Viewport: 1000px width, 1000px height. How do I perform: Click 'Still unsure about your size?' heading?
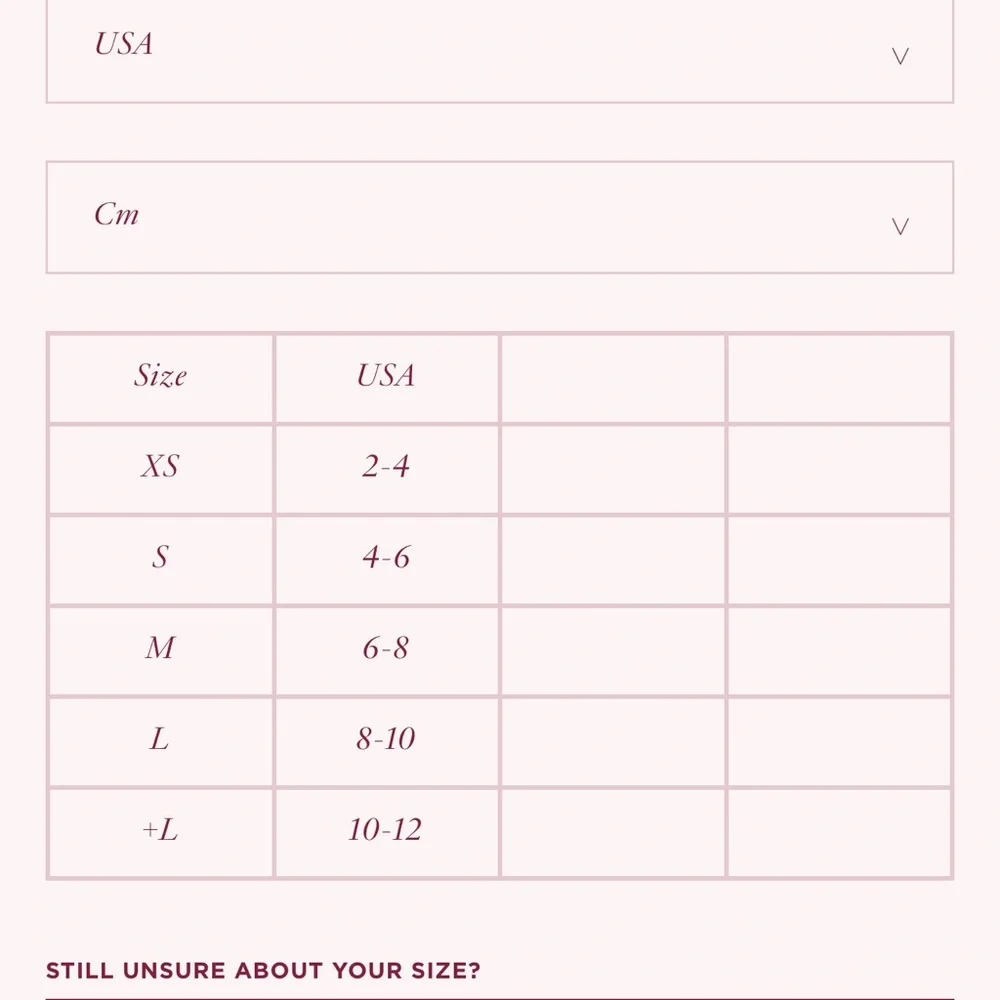point(263,971)
